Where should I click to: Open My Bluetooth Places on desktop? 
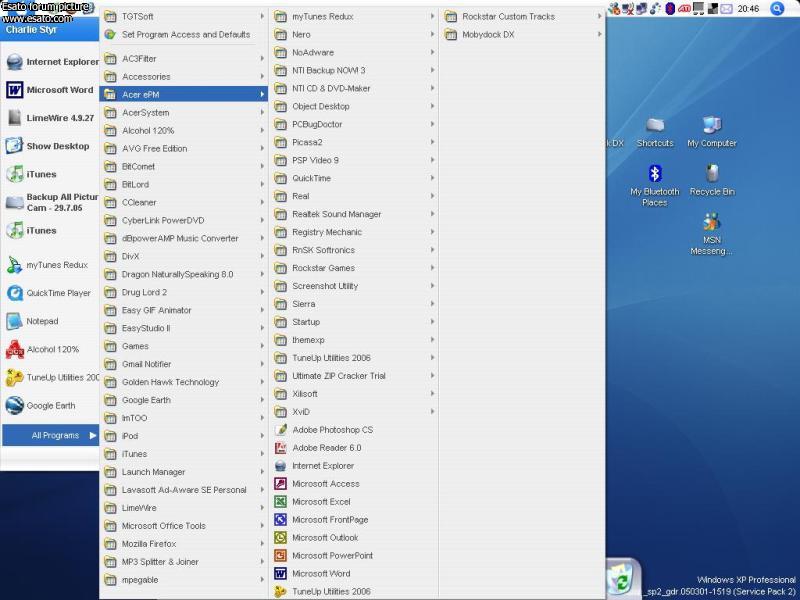pyautogui.click(x=655, y=185)
